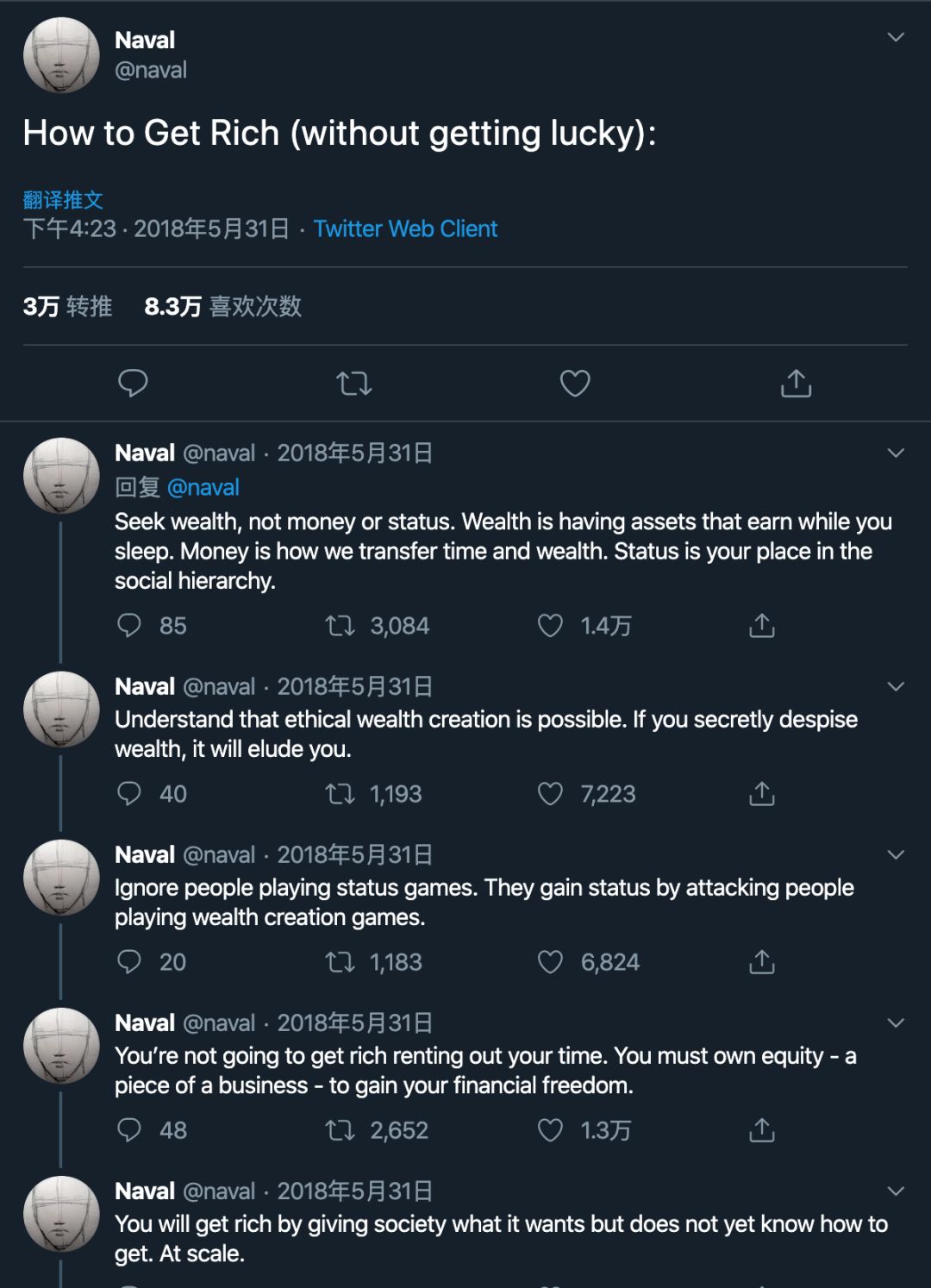Like the ethical wealth creation tweet

point(550,794)
